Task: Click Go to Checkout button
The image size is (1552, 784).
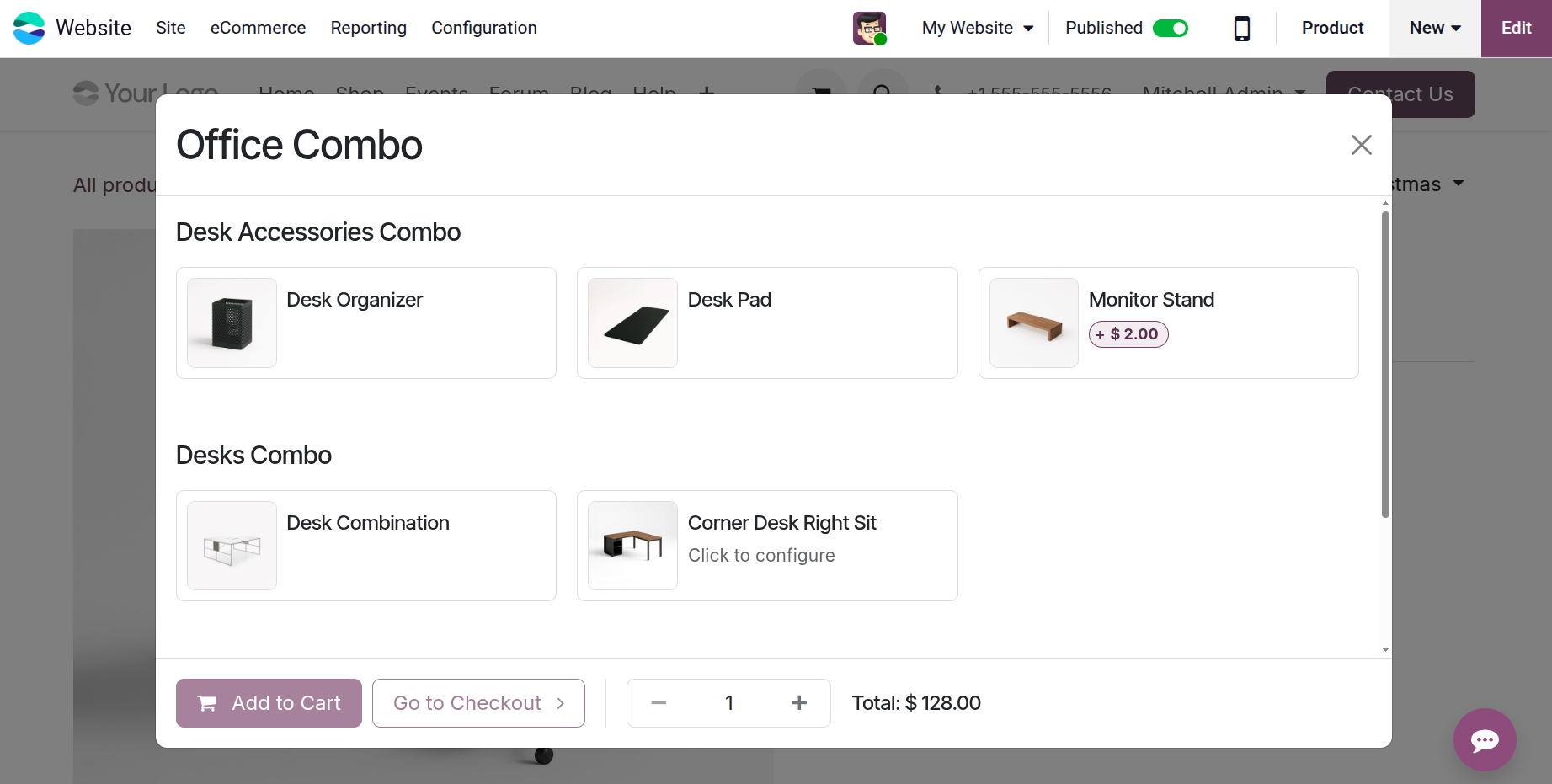Action: [478, 703]
